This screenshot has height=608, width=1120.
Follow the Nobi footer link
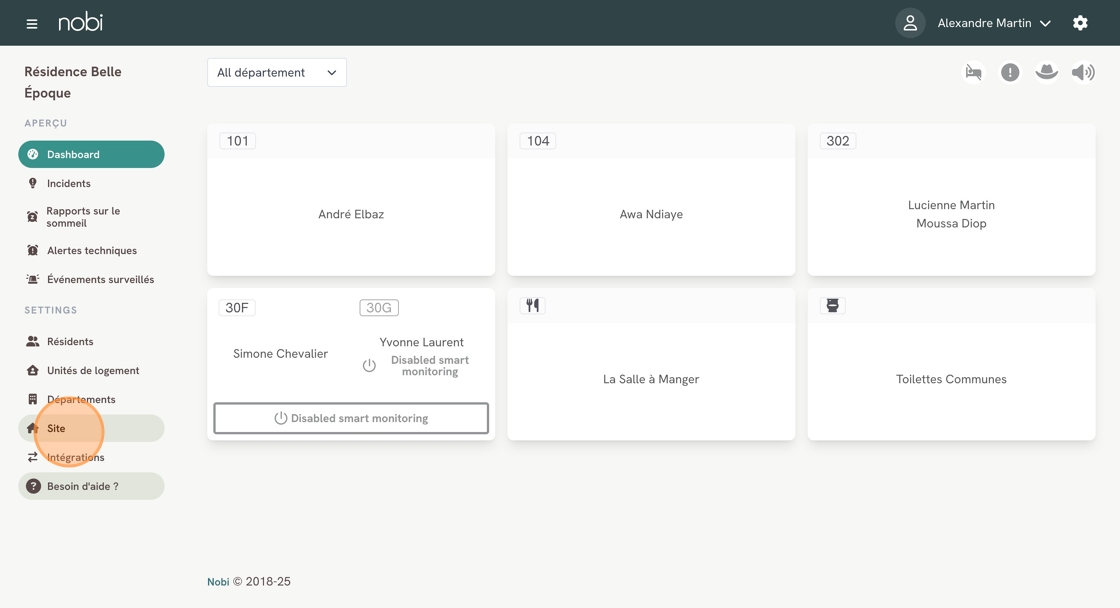click(x=218, y=582)
